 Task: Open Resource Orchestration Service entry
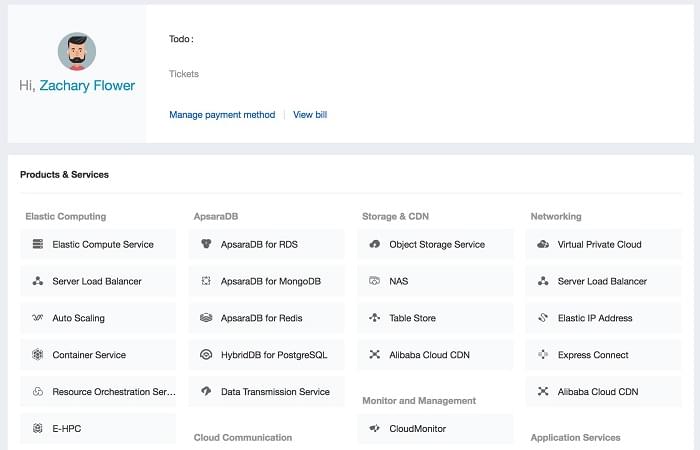[98, 392]
